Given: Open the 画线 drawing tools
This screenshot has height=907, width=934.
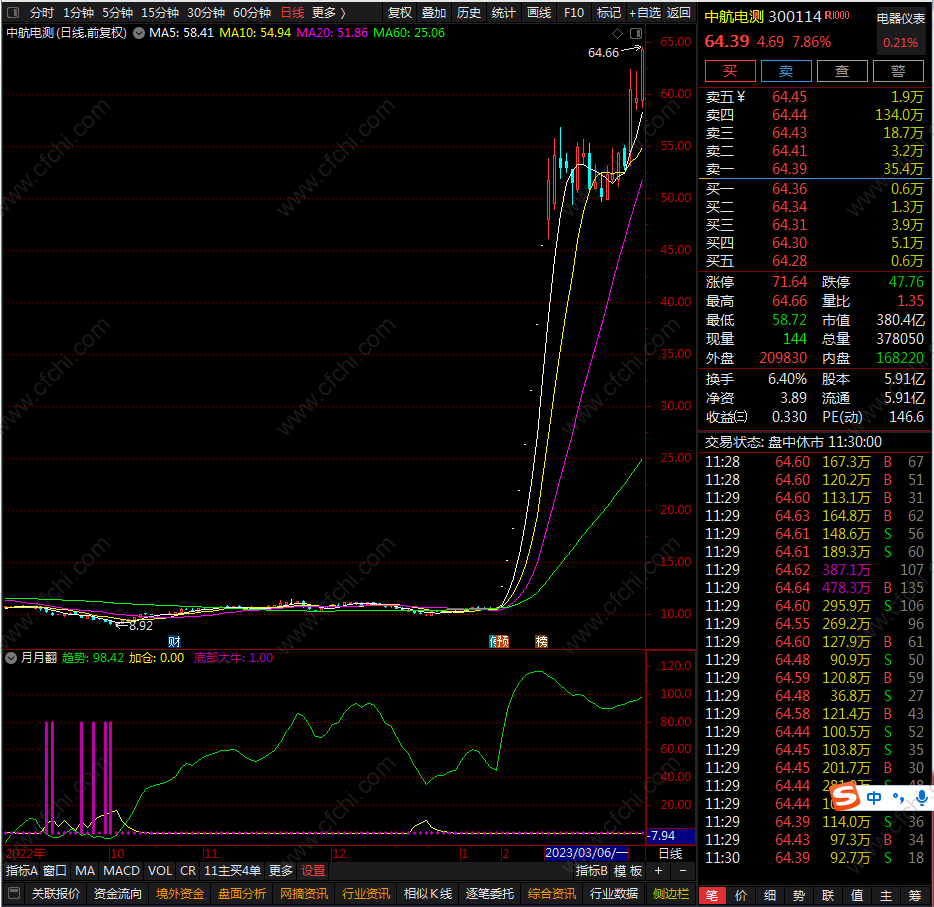Looking at the screenshot, I should click(x=539, y=13).
